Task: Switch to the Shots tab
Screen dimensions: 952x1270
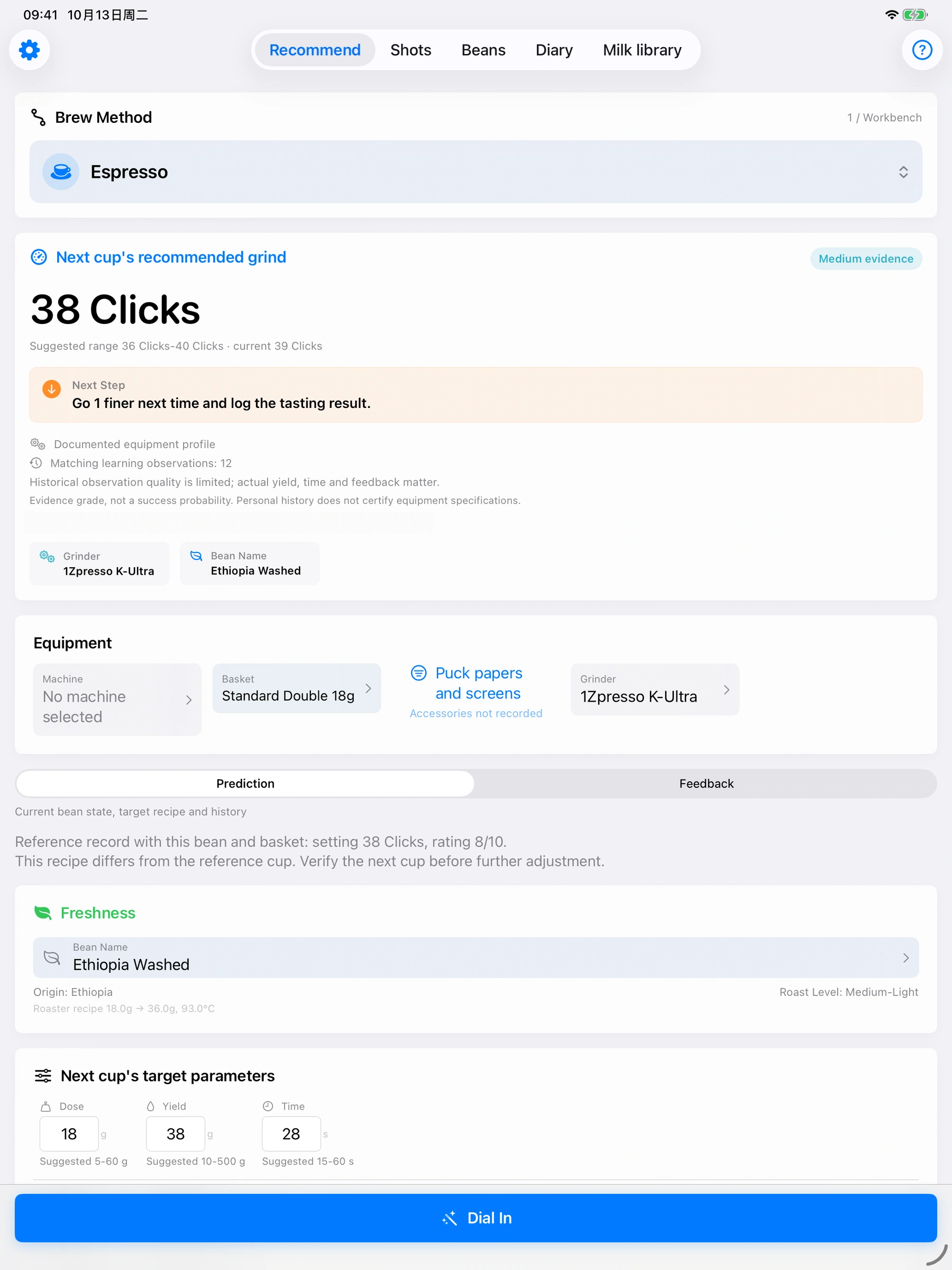Action: (x=410, y=50)
